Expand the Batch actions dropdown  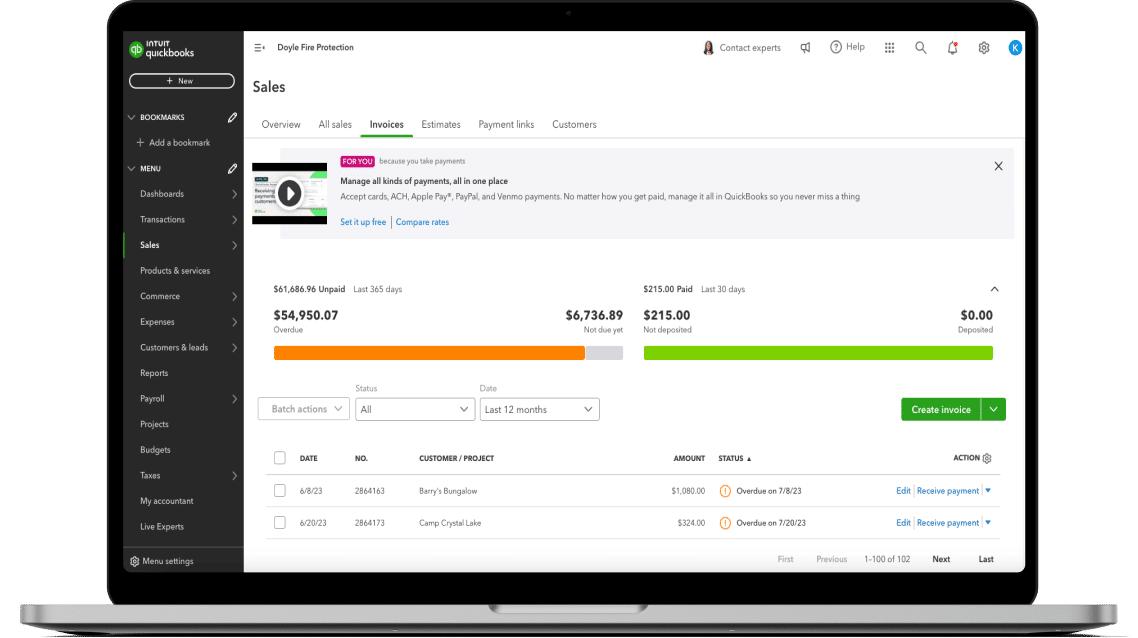click(x=304, y=409)
